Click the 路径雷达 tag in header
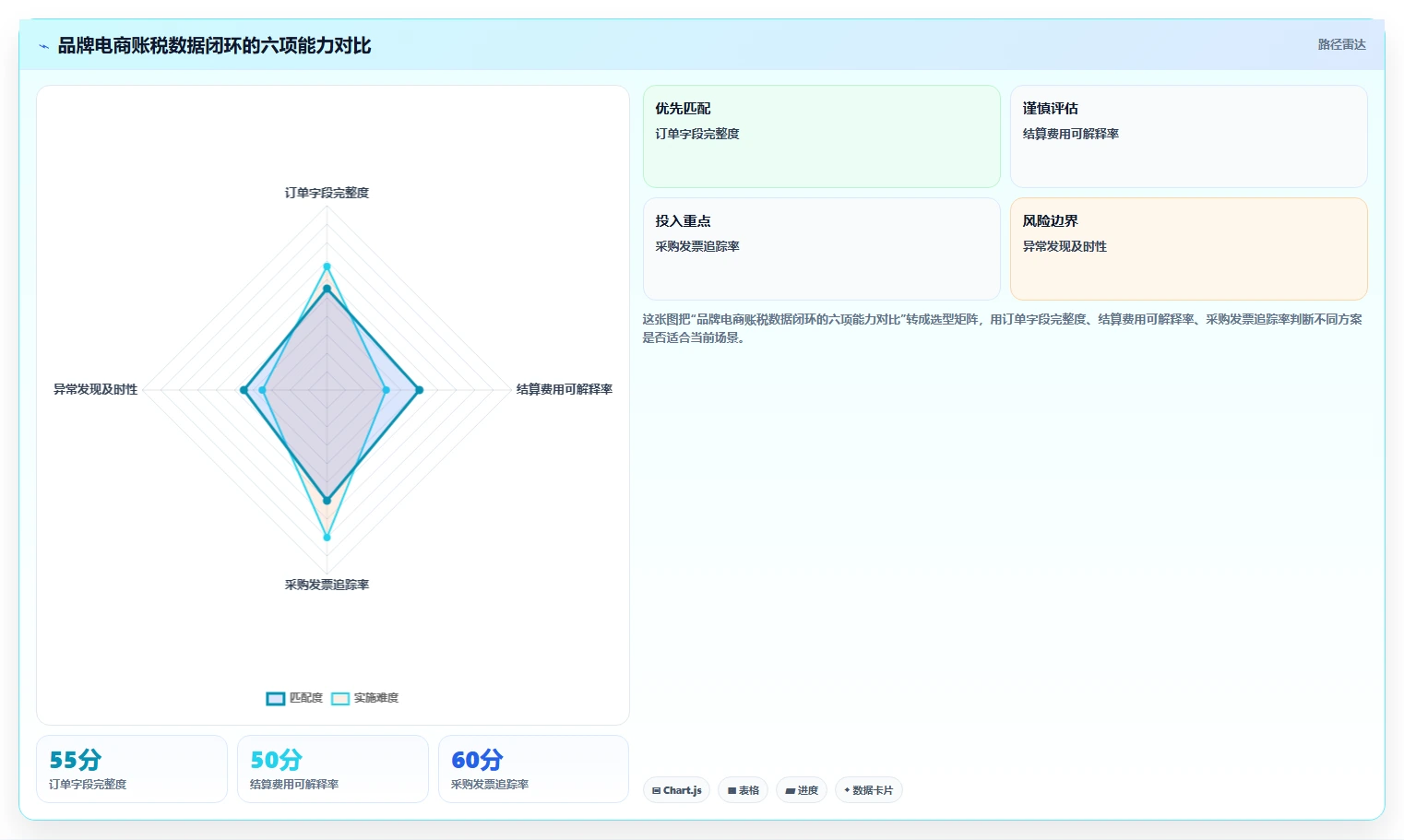The width and height of the screenshot is (1404, 840). [x=1341, y=44]
